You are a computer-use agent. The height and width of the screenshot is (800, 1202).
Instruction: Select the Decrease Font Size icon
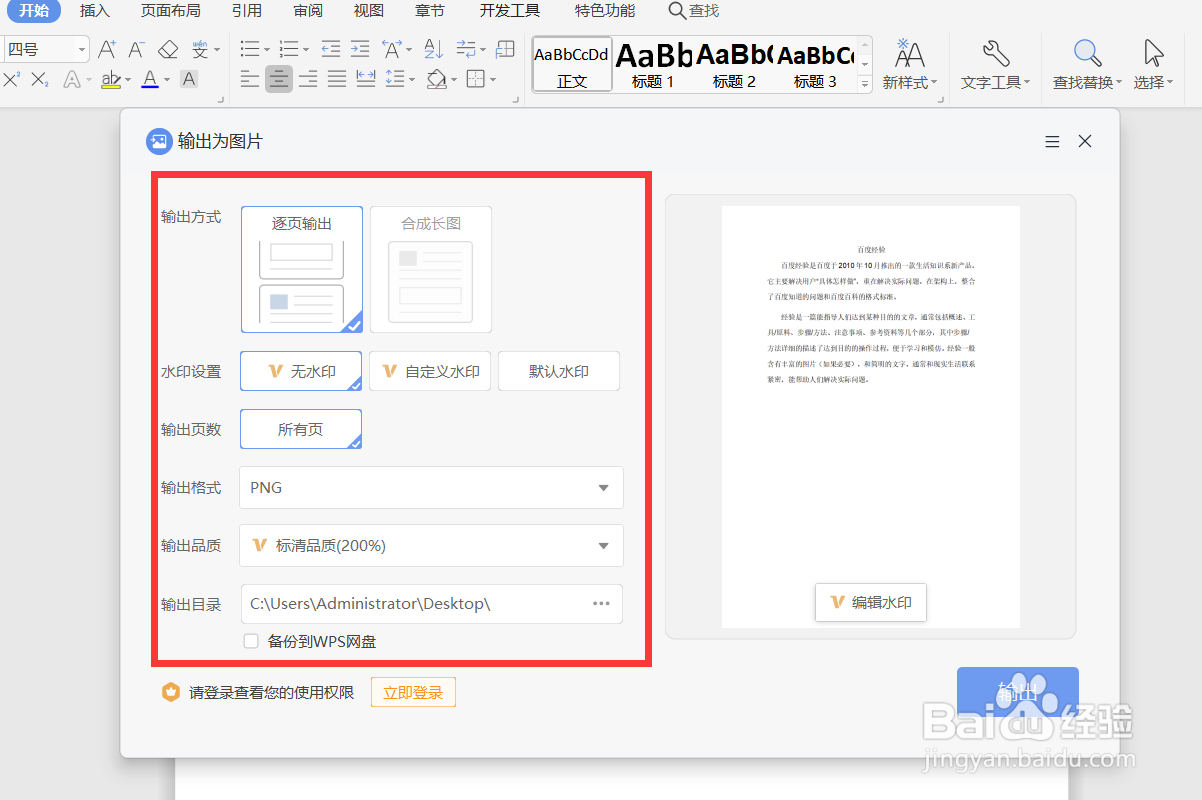134,48
